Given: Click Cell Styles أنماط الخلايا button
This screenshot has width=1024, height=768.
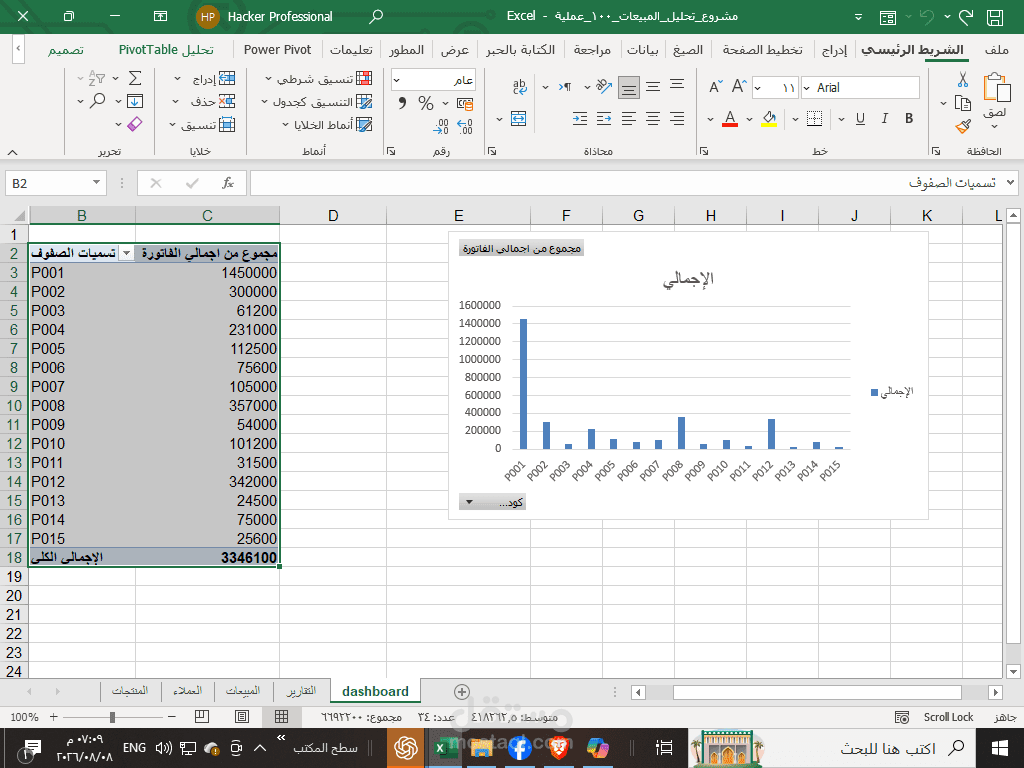Looking at the screenshot, I should tap(327, 125).
